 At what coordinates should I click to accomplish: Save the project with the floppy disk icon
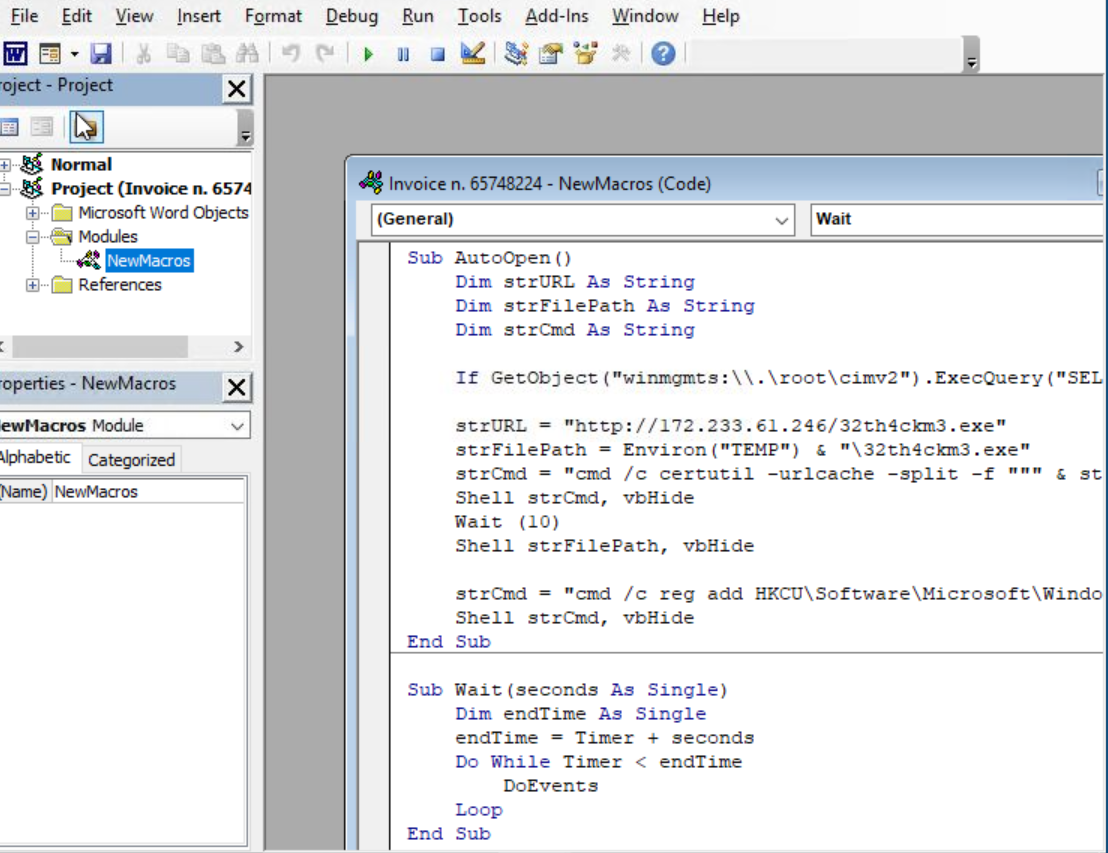(x=101, y=54)
